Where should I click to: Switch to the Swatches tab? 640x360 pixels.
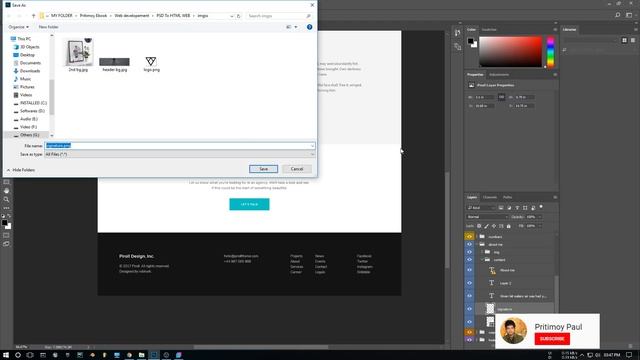[489, 30]
